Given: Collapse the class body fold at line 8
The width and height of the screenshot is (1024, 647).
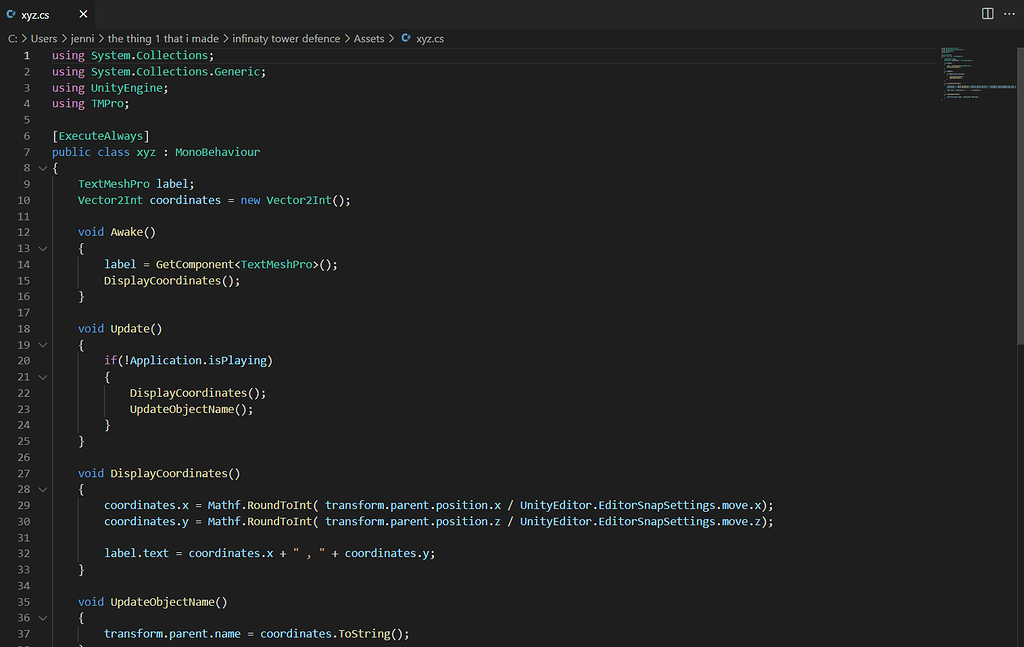Looking at the screenshot, I should coord(42,168).
